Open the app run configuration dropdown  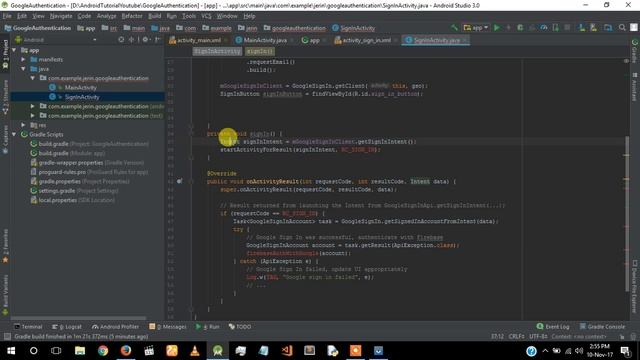[476, 28]
